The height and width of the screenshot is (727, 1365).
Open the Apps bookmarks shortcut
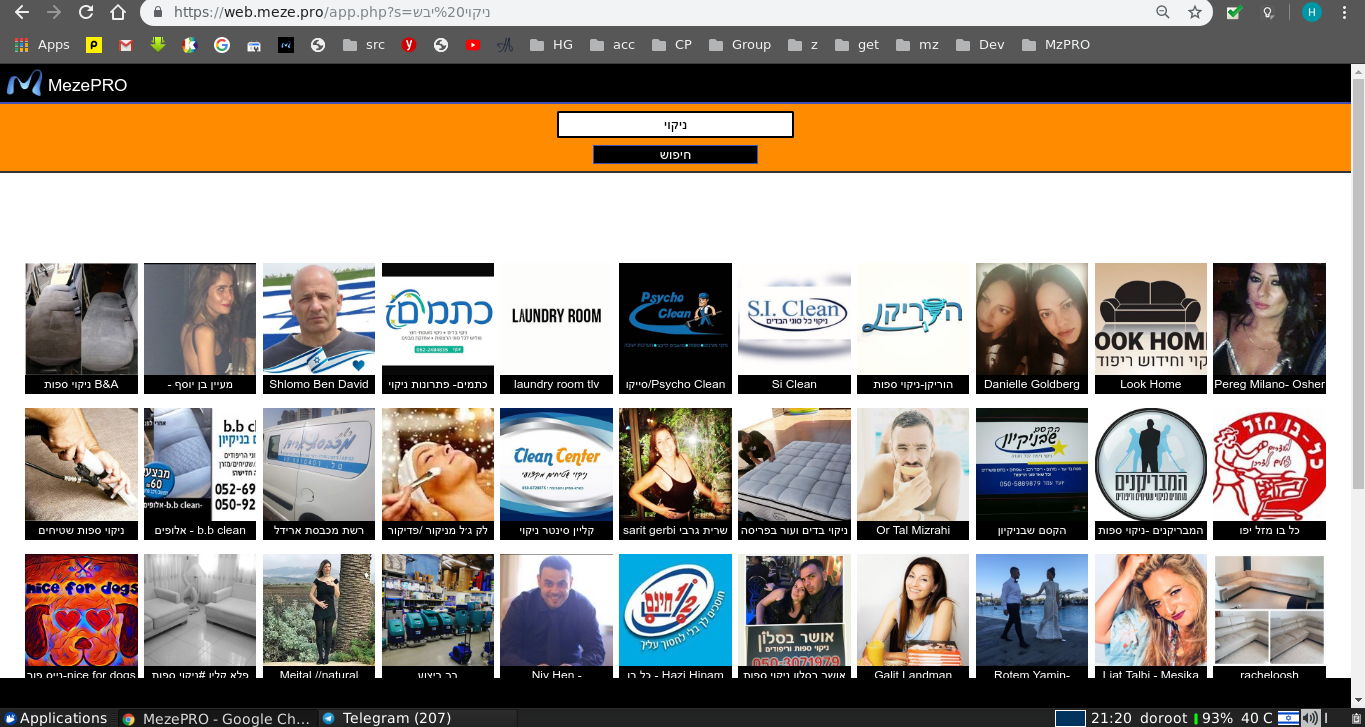tap(42, 44)
